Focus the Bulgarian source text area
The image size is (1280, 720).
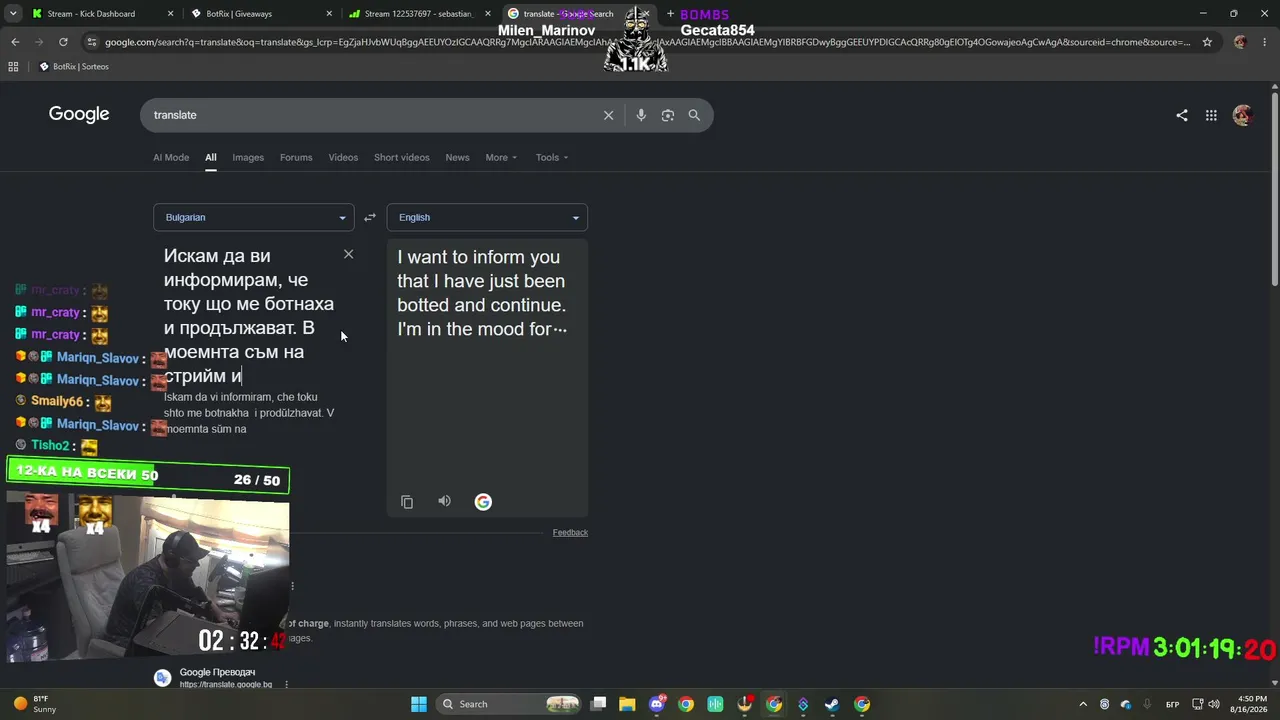tap(249, 316)
